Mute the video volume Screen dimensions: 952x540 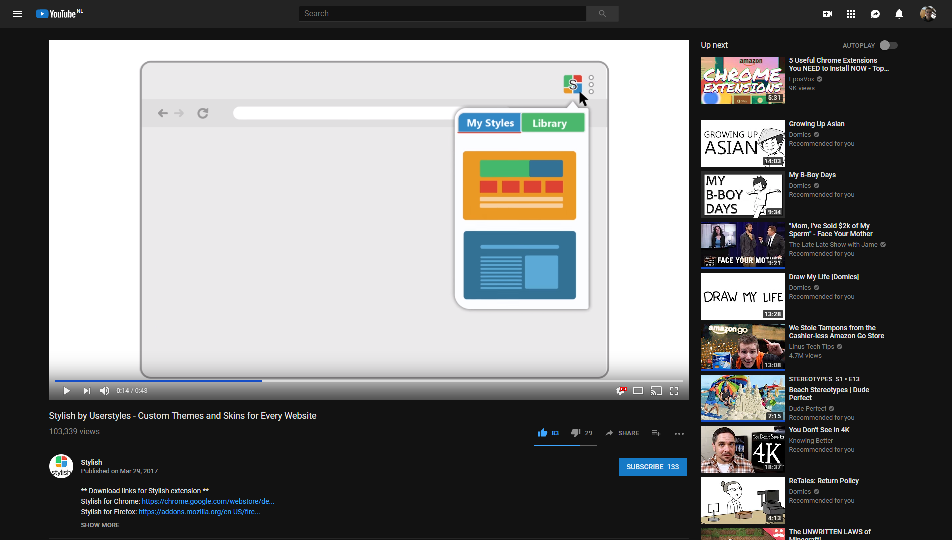tap(104, 391)
